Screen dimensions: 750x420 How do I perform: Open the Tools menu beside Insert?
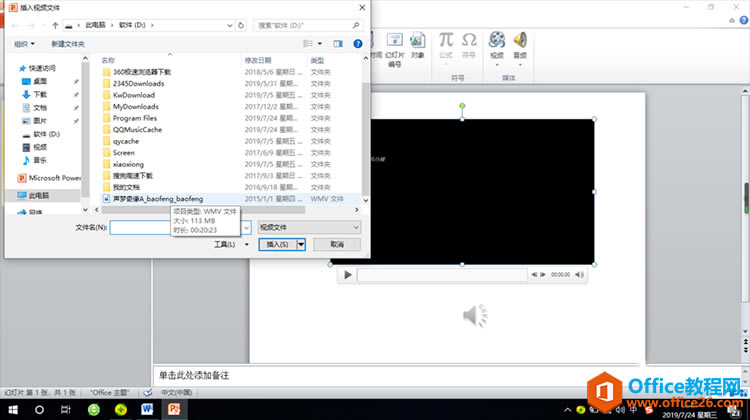(x=231, y=244)
